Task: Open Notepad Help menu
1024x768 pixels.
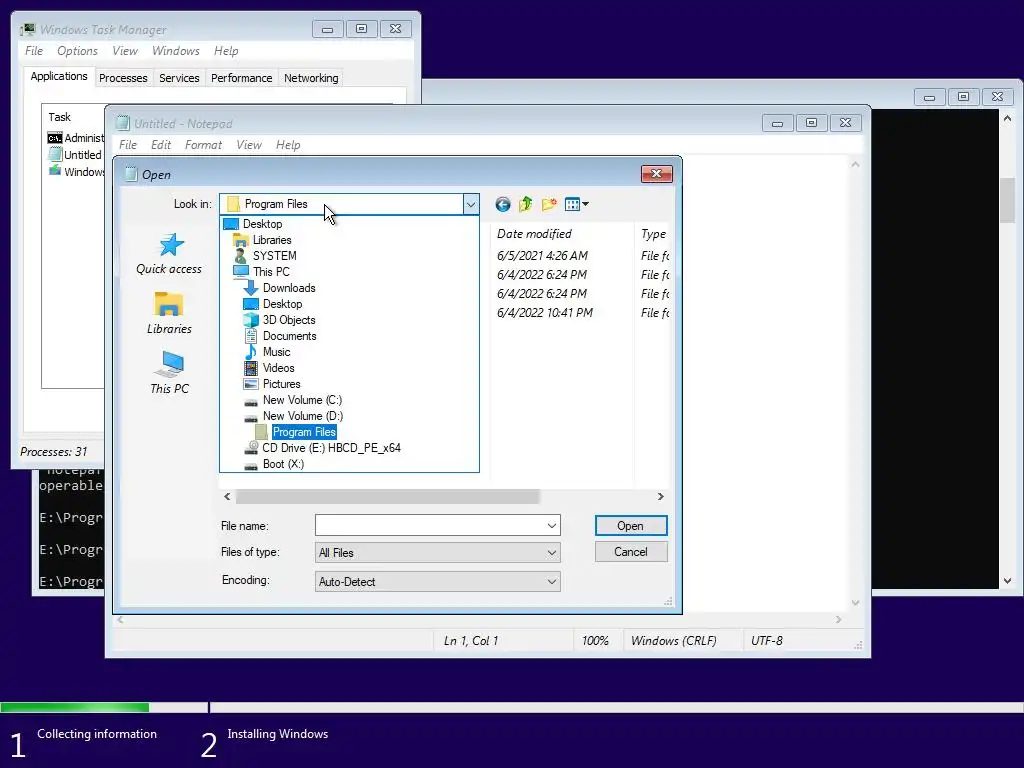Action: click(288, 145)
